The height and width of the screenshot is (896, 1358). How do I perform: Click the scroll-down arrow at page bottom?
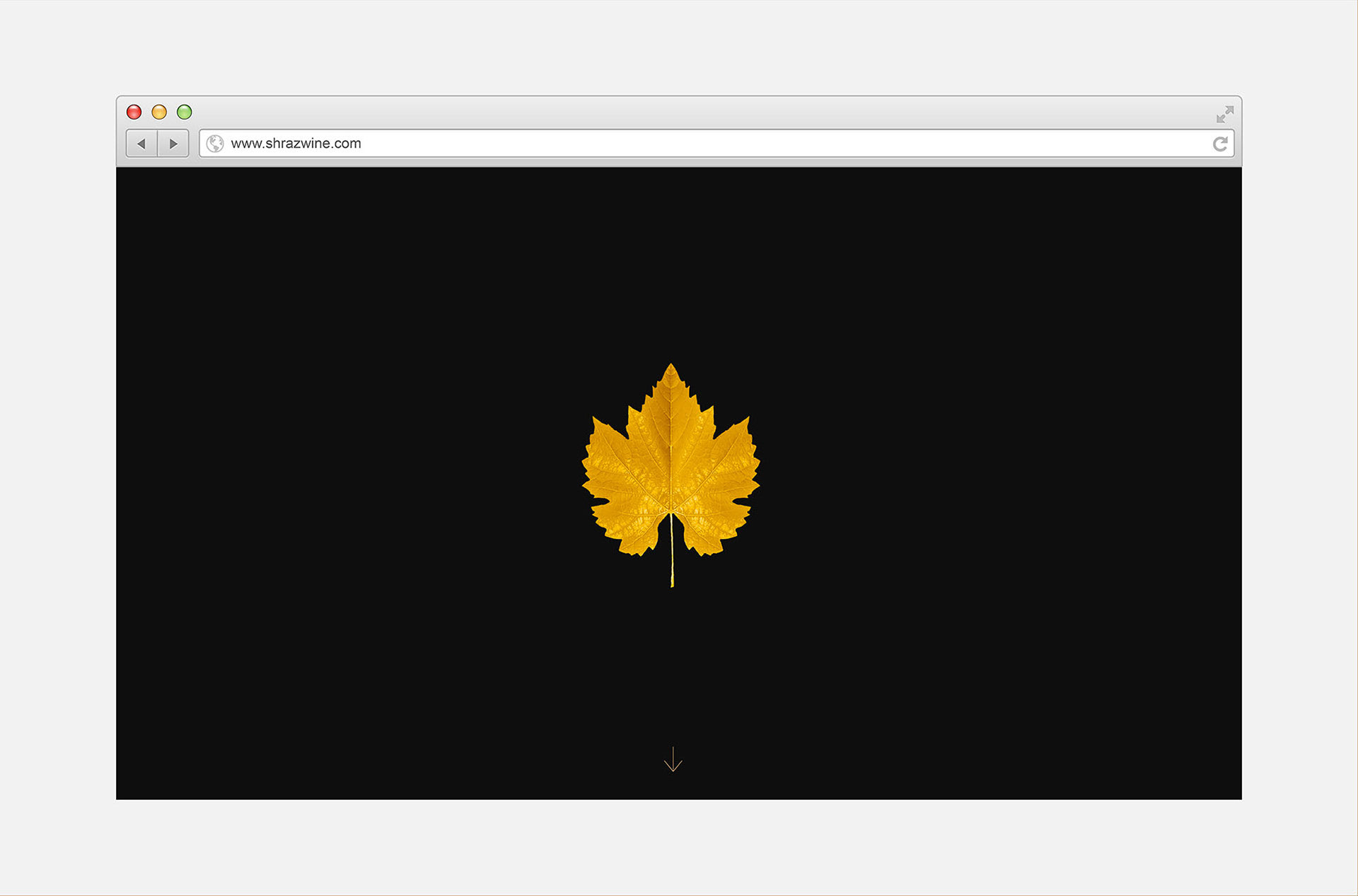(673, 760)
